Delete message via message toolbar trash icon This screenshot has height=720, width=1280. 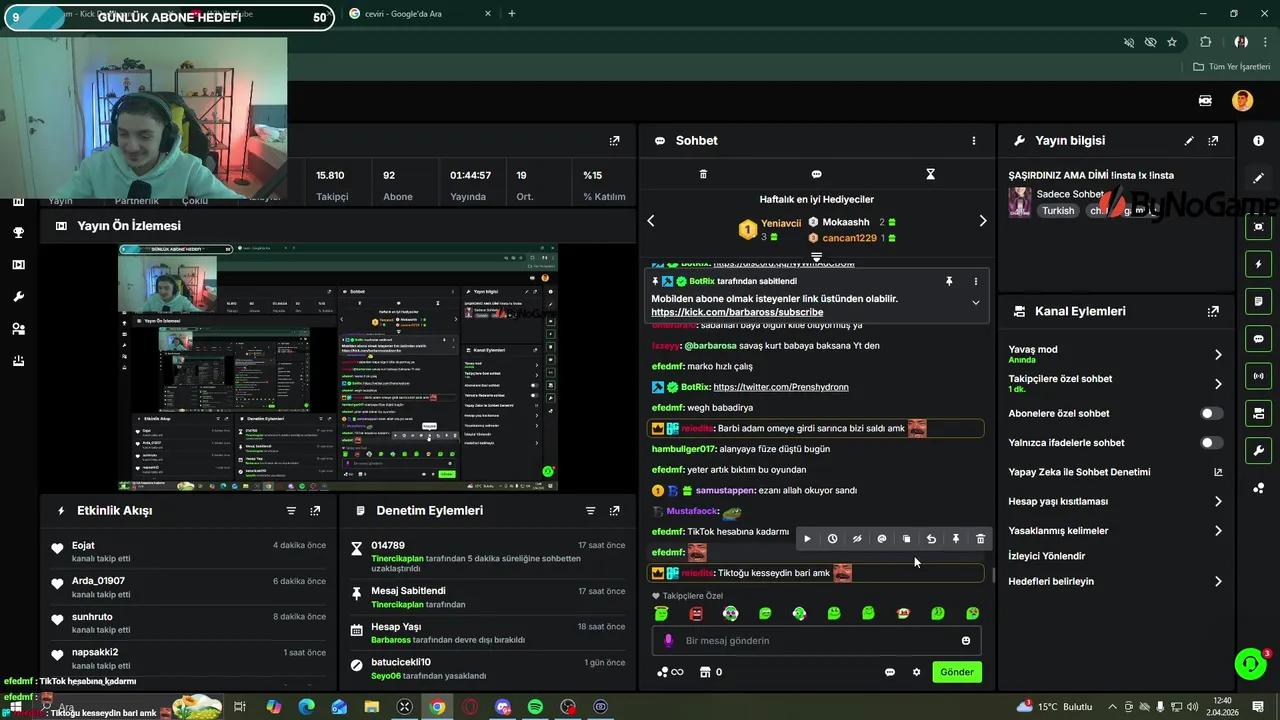click(980, 539)
